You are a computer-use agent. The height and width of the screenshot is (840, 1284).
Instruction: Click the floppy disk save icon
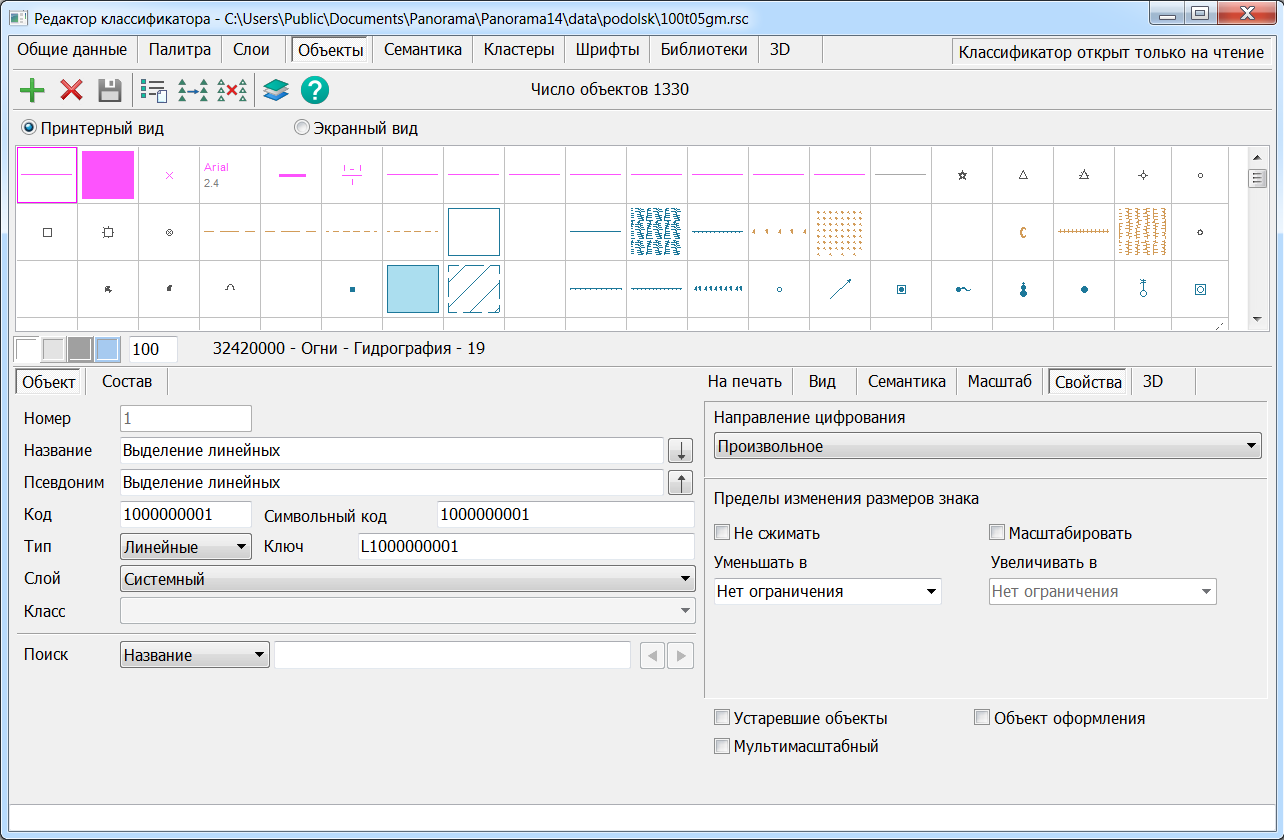click(109, 91)
